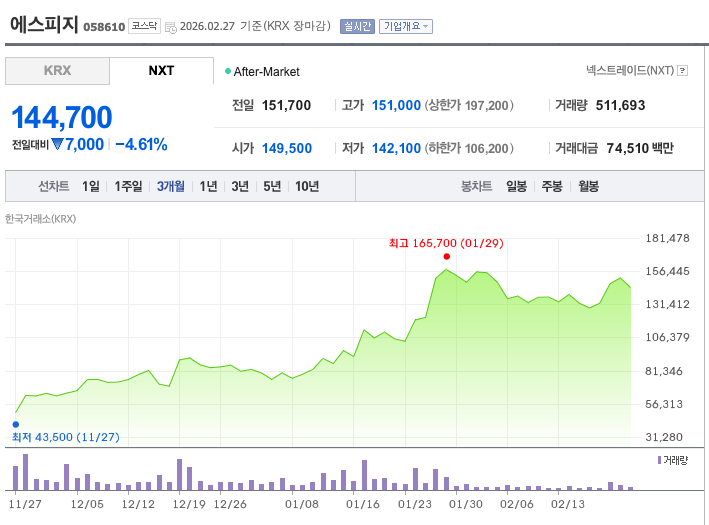Click the lower limit 하한가 106,200 text
This screenshot has width=709, height=525.
[x=469, y=148]
